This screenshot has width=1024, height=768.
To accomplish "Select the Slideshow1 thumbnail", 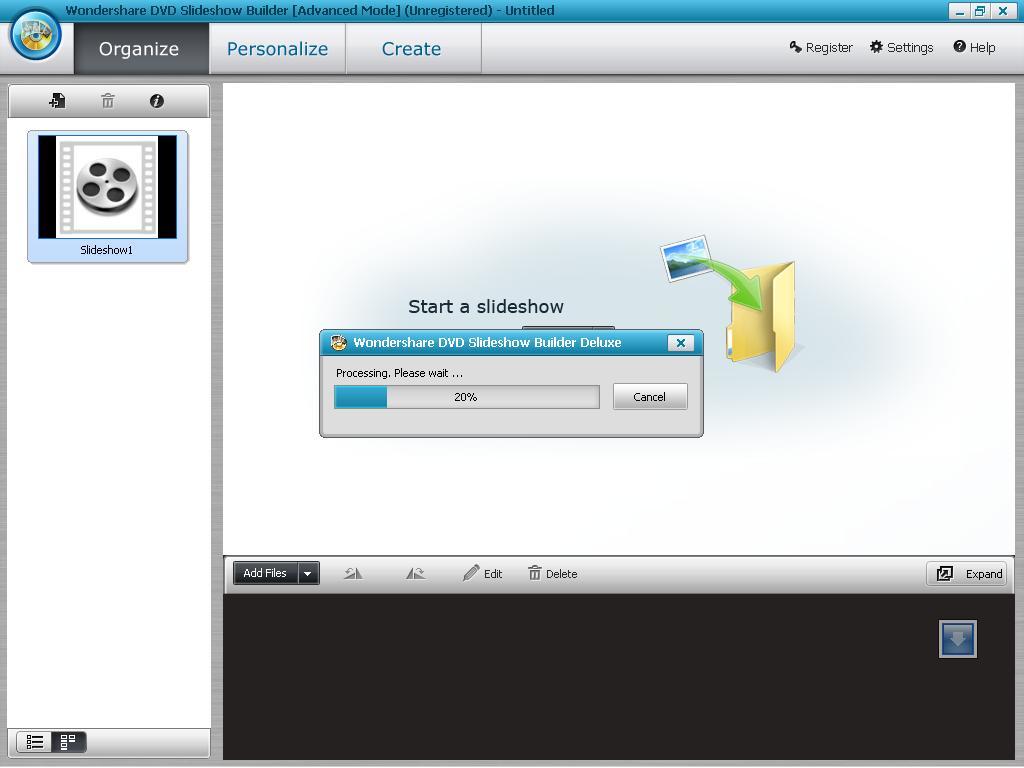I will coord(106,190).
